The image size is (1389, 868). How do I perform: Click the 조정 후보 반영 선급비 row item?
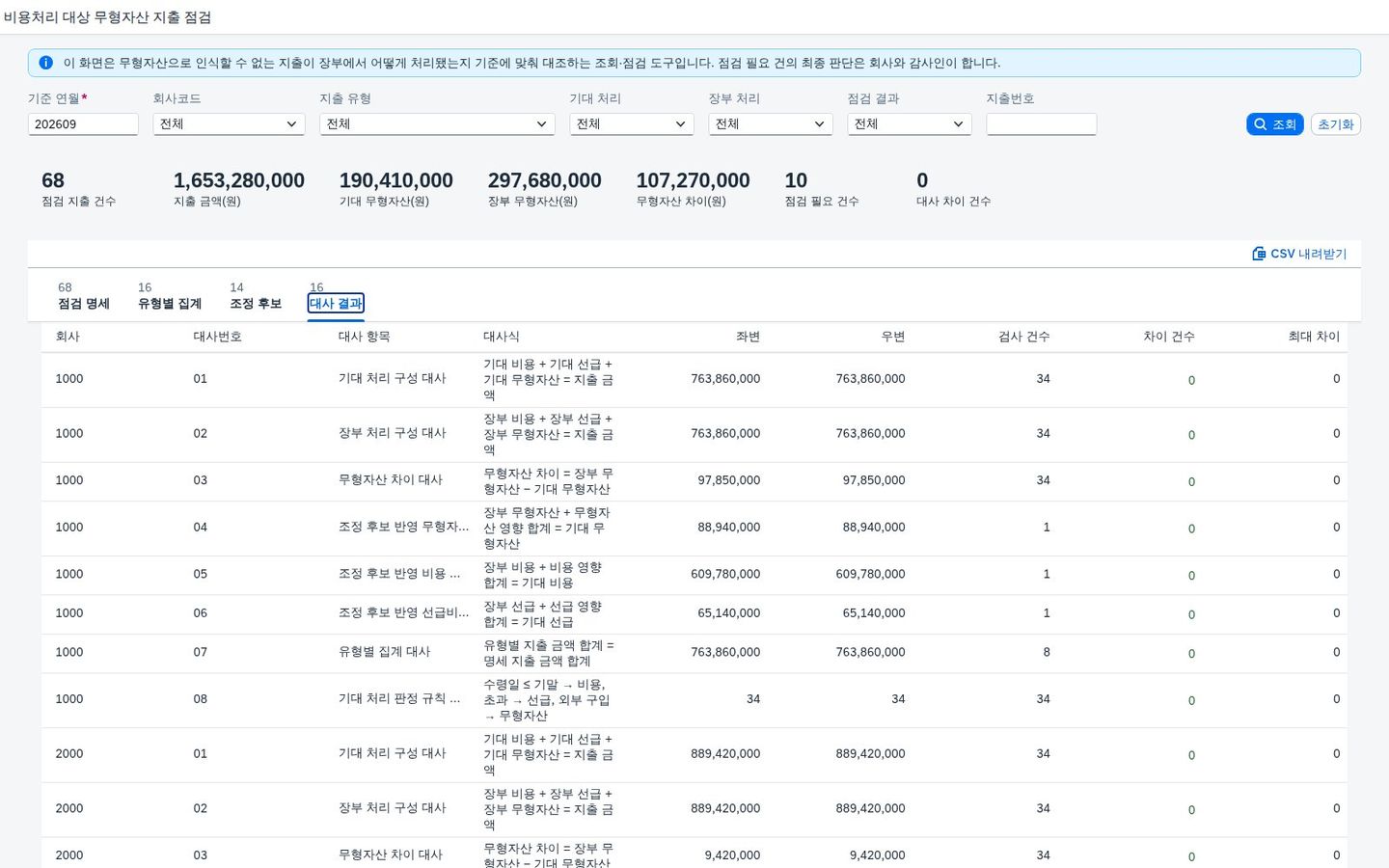403,613
